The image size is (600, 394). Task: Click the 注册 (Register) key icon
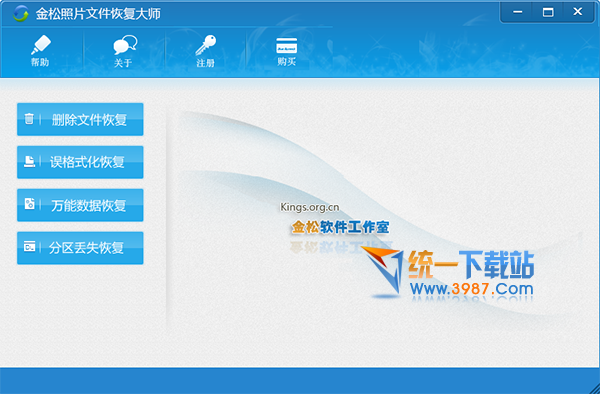(x=206, y=51)
